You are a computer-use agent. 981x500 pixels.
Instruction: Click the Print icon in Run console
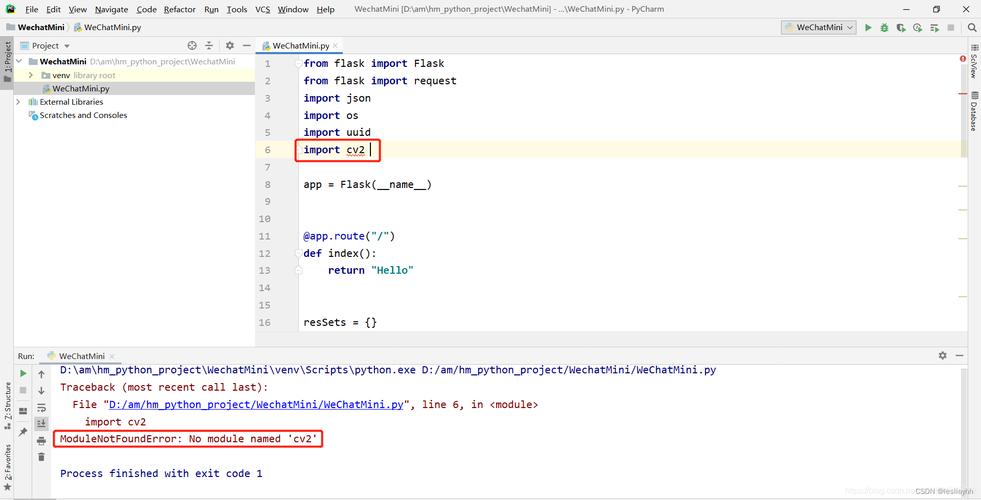coord(41,441)
